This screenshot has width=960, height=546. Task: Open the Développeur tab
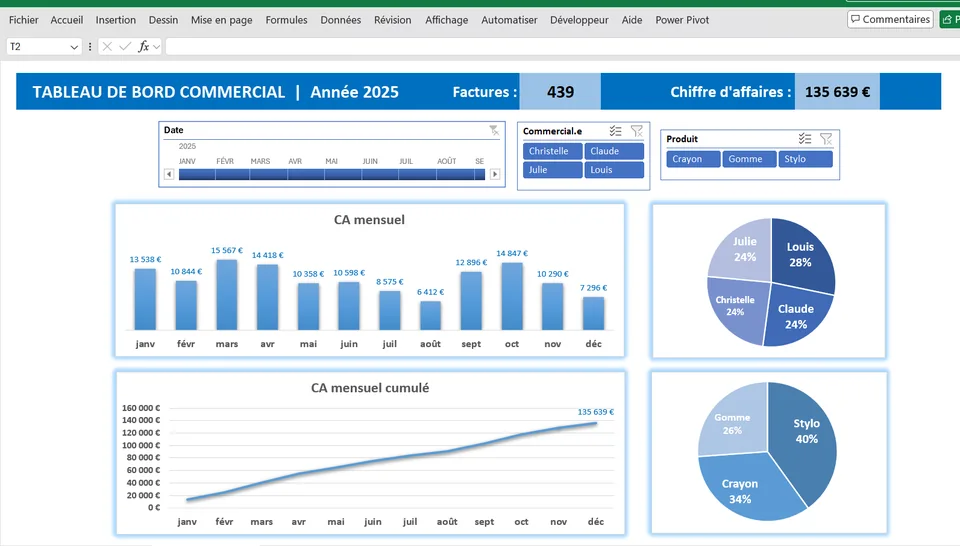pos(579,20)
